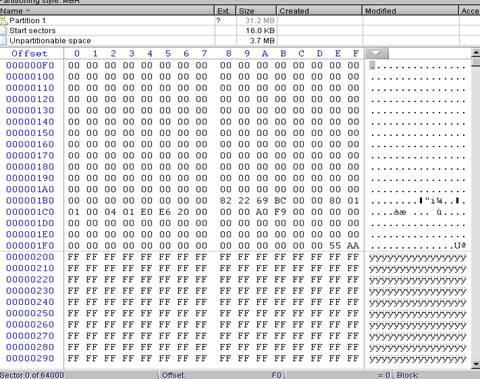Screen dimensions: 480x379
Task: Click the hex scrollbar down arrow
Action: (x=476, y=364)
